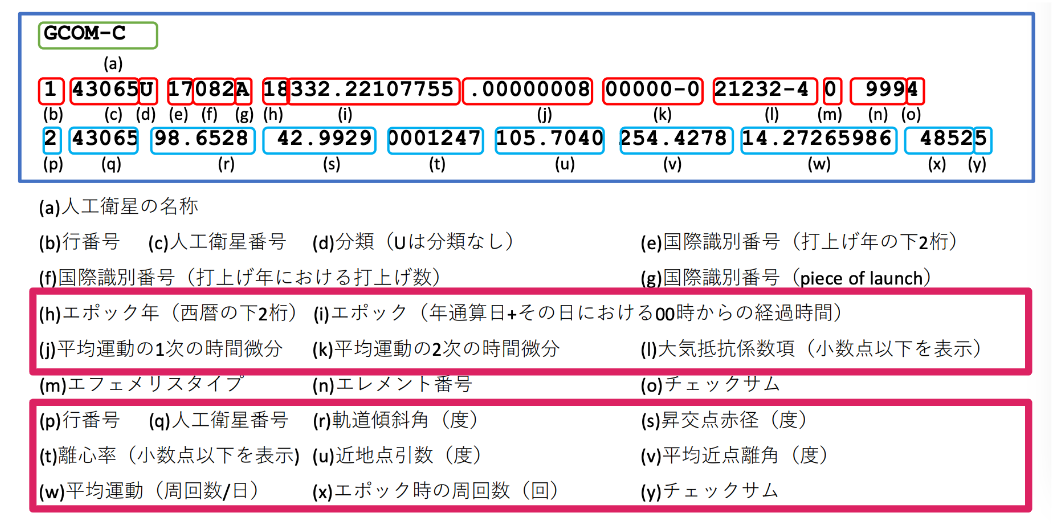Select the (i)エポック description text

pyautogui.click(x=578, y=313)
